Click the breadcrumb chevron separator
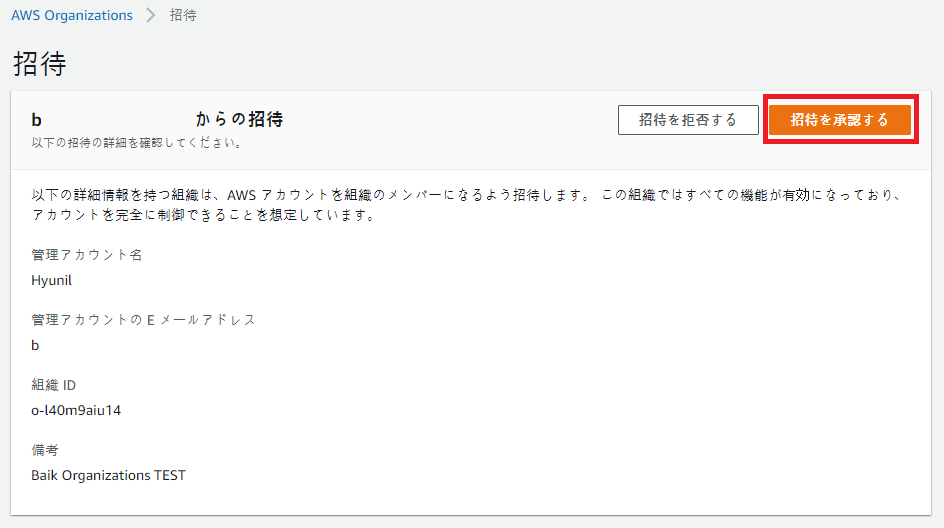 click(x=151, y=16)
